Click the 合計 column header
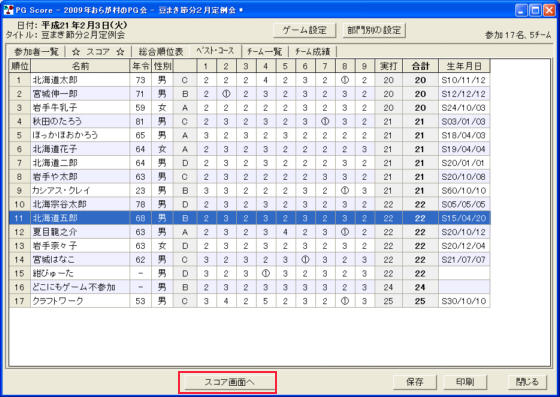 [x=420, y=66]
